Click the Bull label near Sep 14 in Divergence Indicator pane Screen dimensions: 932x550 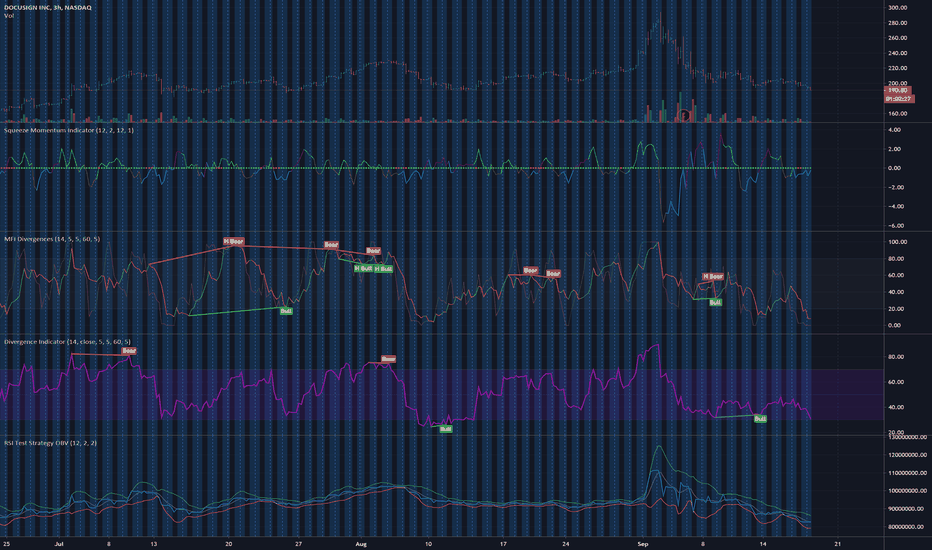click(760, 419)
